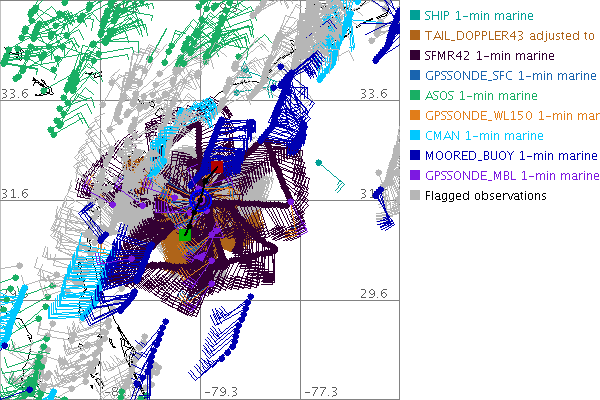The image size is (600, 400).
Task: Click the SHIP teal legend swatch
Action: pyautogui.click(x=414, y=15)
